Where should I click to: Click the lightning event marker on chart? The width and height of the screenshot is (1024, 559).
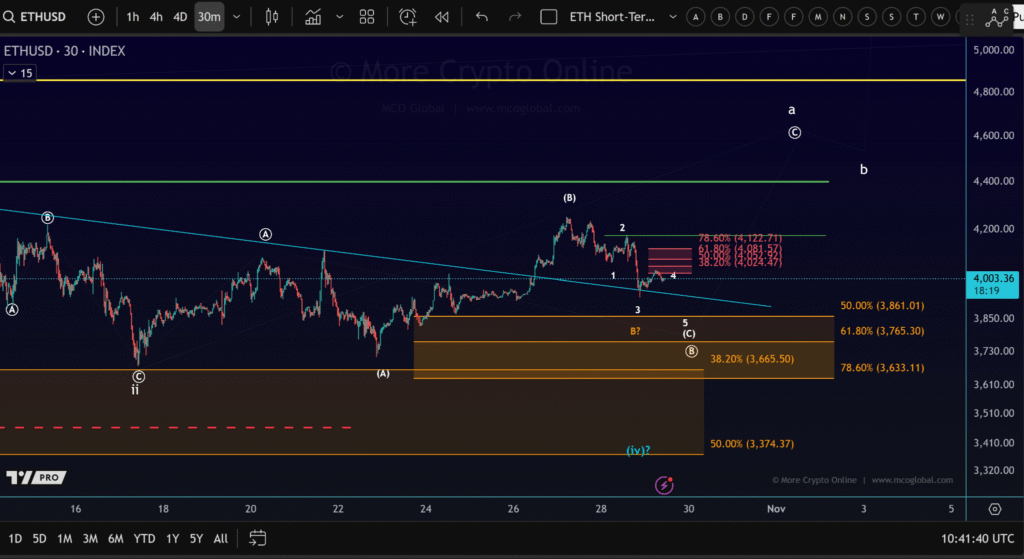(664, 485)
